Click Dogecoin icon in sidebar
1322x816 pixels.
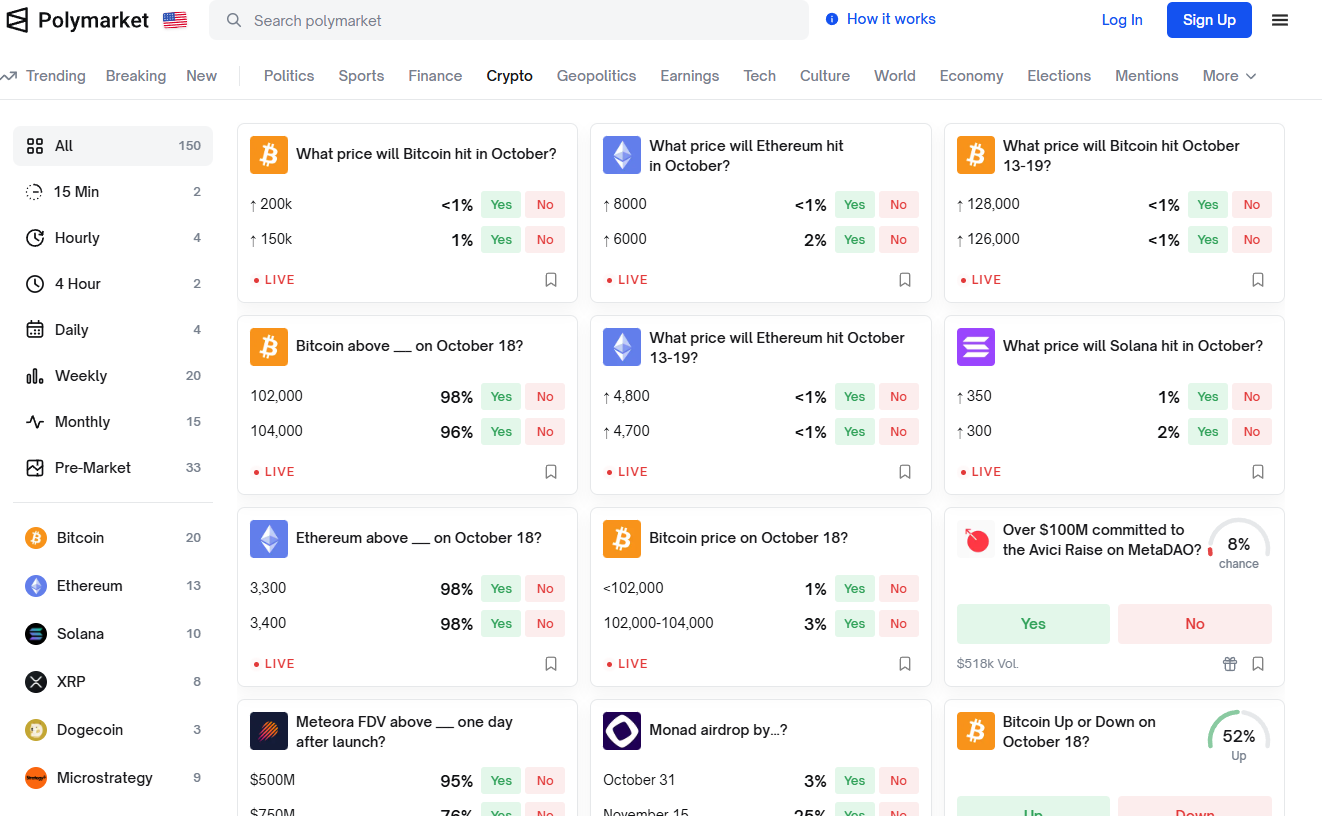[36, 730]
